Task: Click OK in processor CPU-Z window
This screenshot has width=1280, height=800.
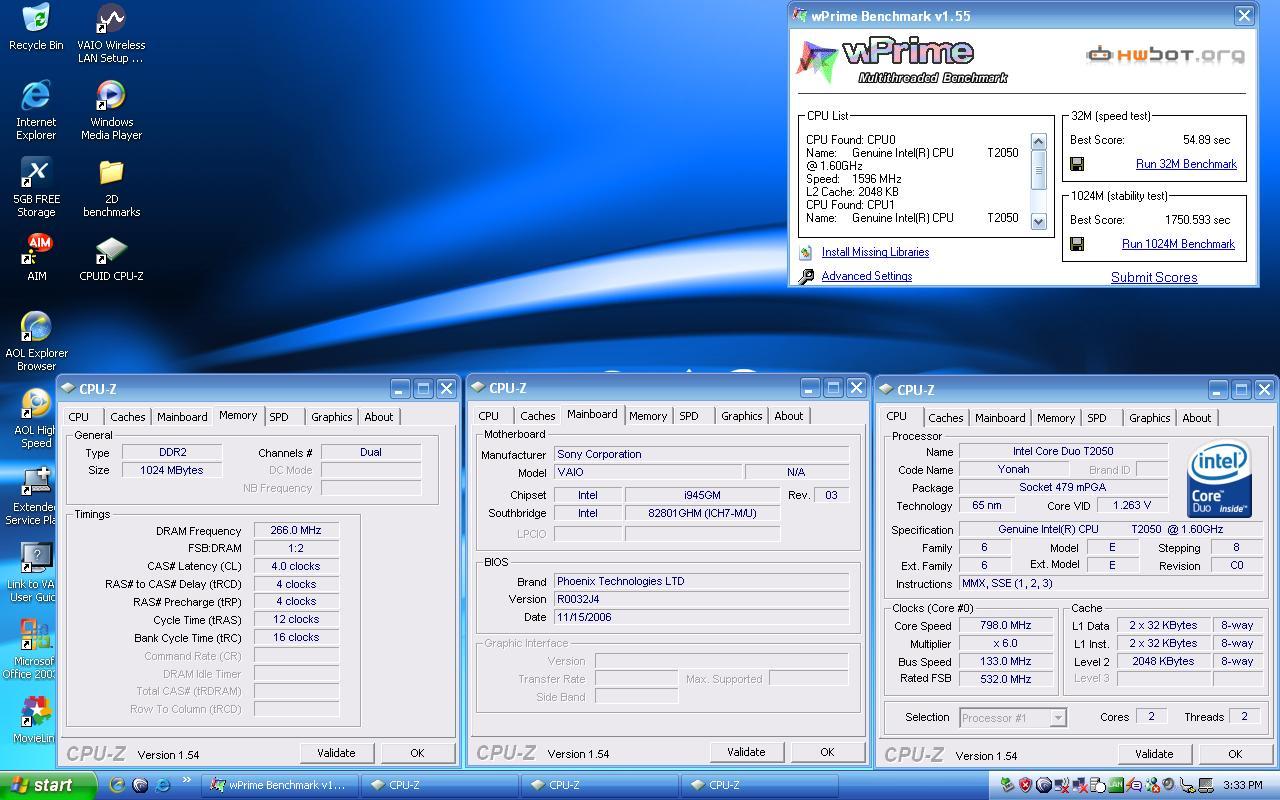Action: [x=1235, y=754]
